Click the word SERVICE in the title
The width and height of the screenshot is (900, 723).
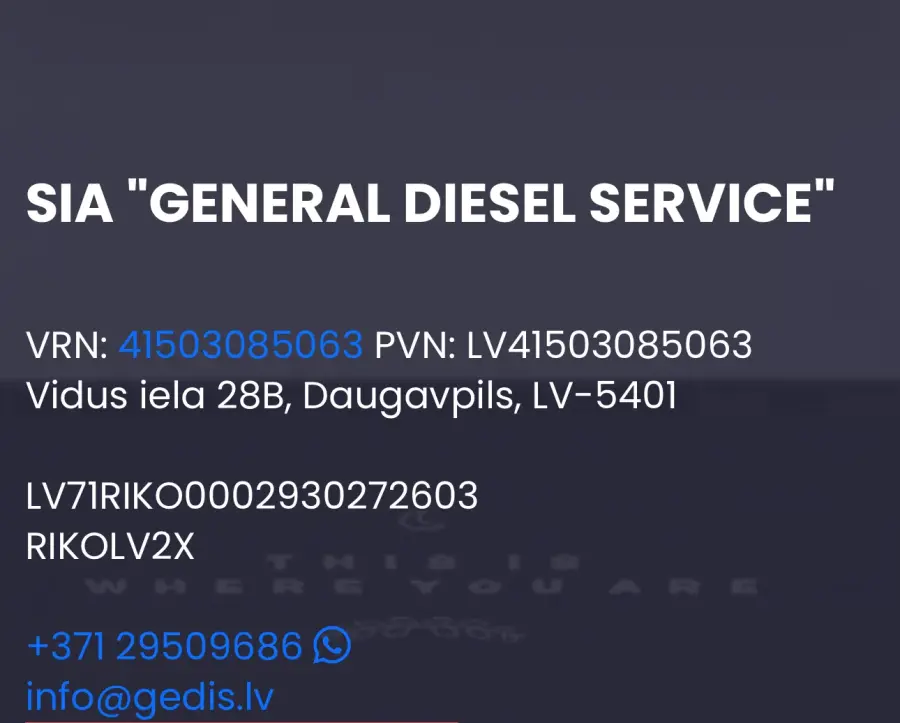pyautogui.click(x=702, y=203)
